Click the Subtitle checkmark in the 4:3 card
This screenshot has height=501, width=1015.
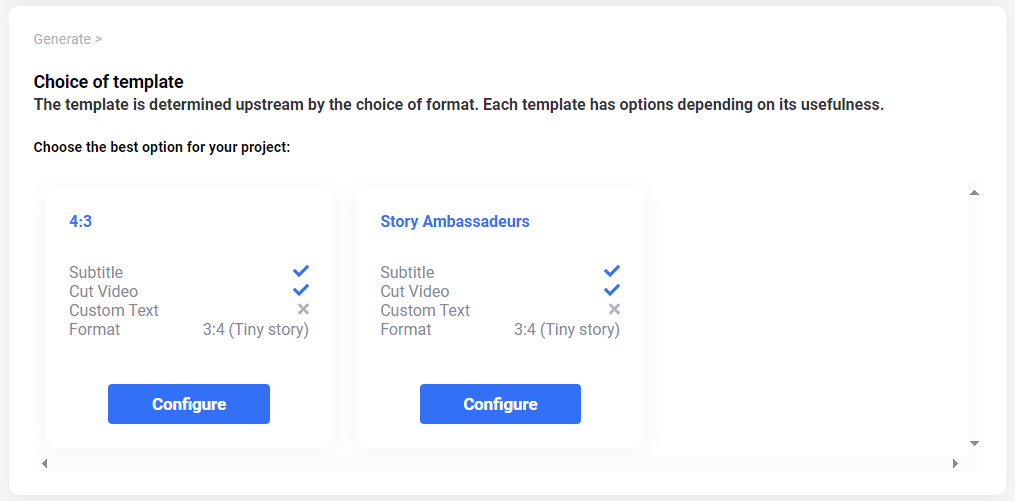coord(301,272)
